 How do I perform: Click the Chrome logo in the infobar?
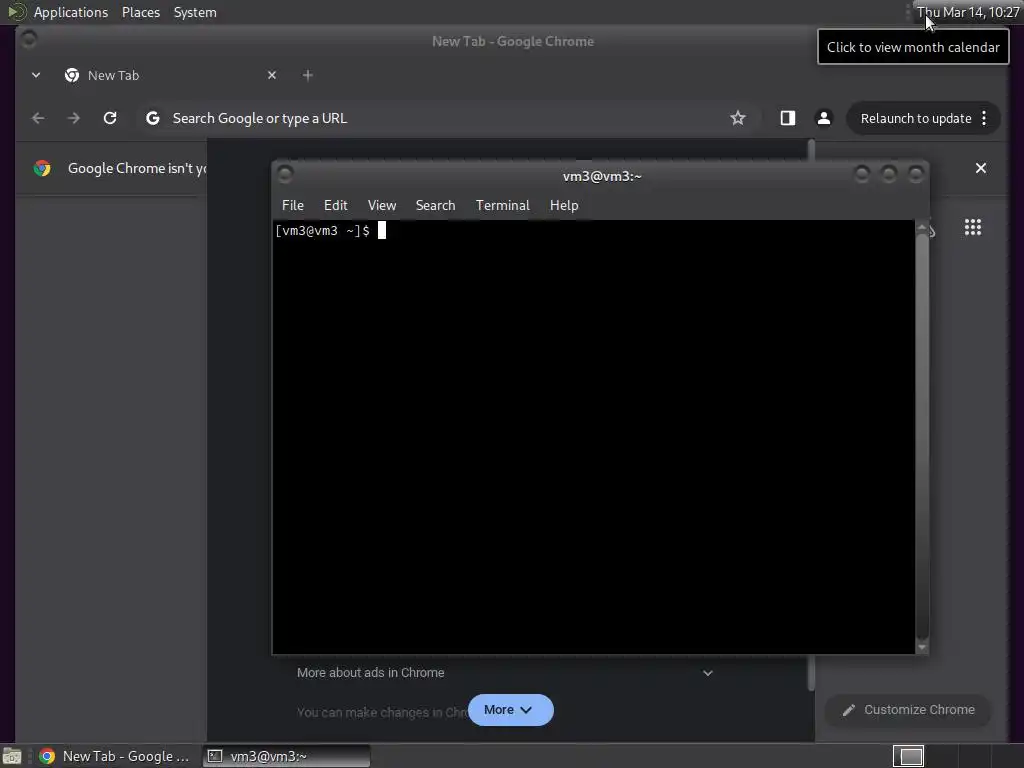[x=42, y=168]
